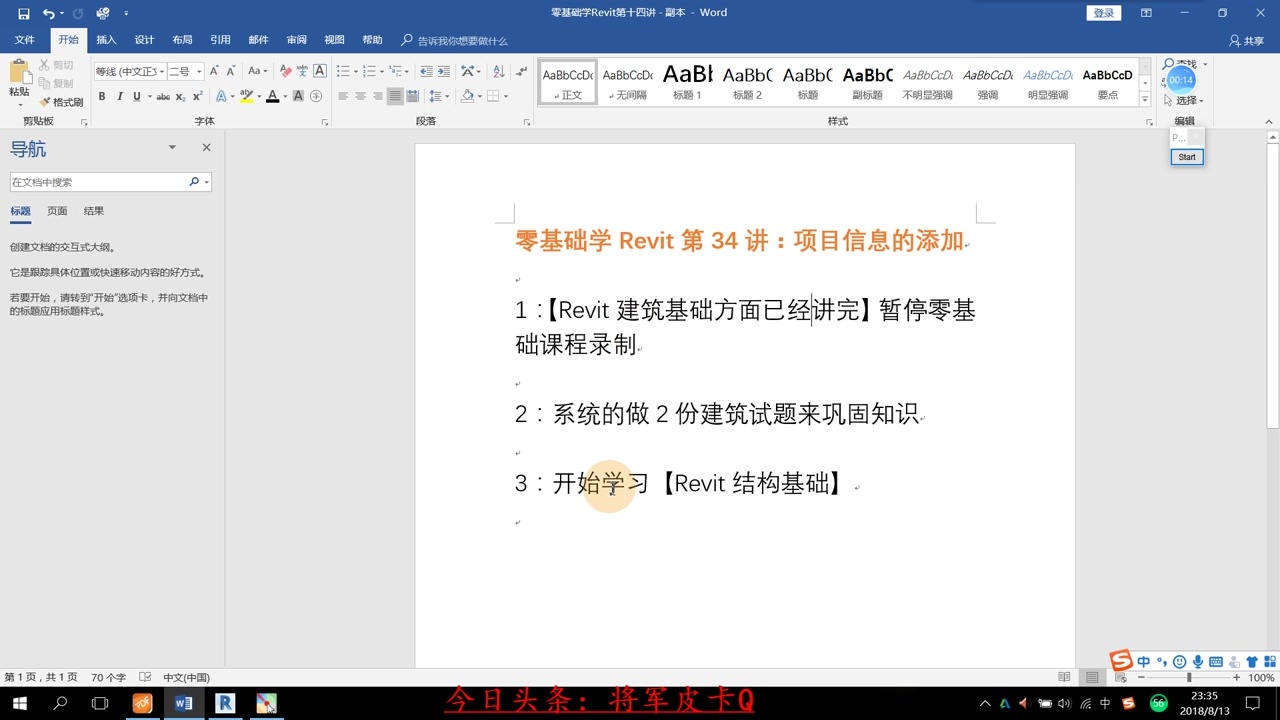This screenshot has width=1280, height=720.
Task: Open the 审阅 (Review) ribbon tab
Action: click(x=296, y=40)
